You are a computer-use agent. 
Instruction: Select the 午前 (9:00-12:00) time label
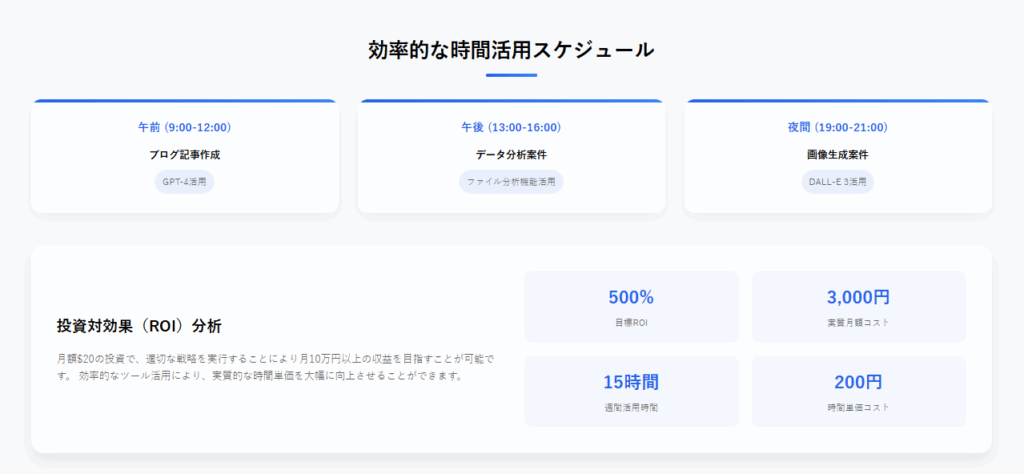click(185, 127)
